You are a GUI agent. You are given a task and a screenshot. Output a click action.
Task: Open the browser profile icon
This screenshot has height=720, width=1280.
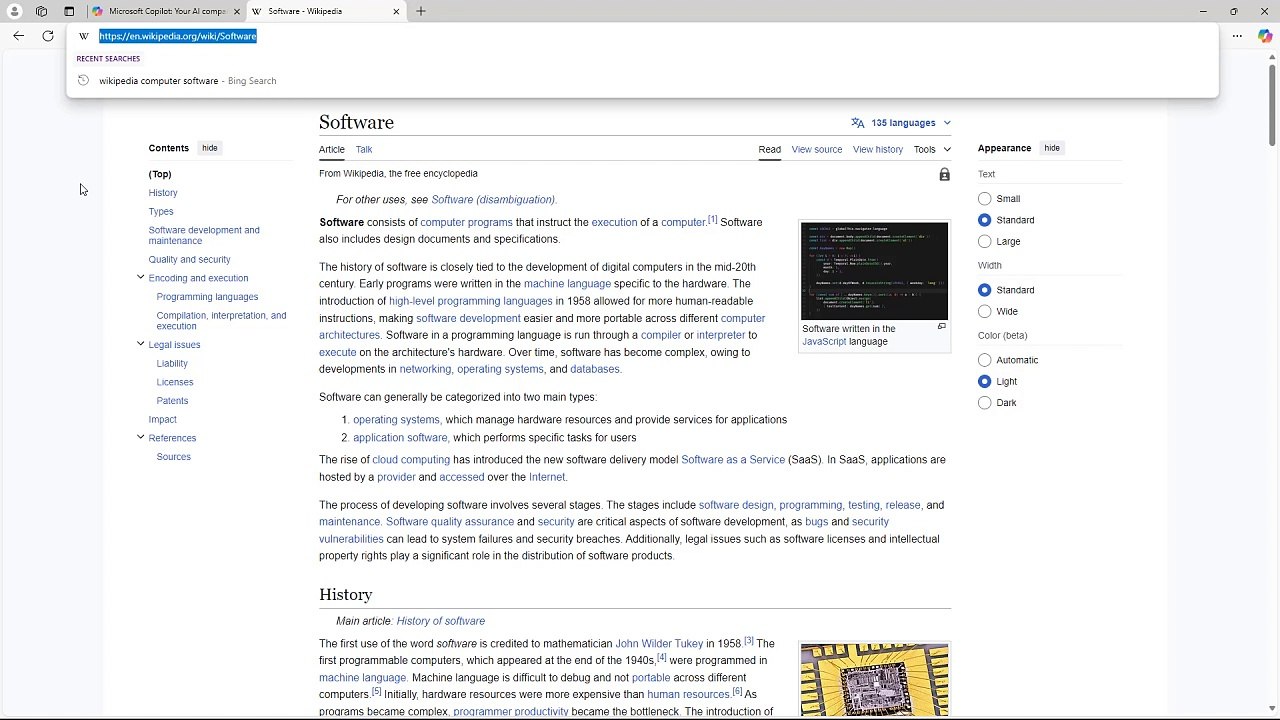[x=14, y=11]
